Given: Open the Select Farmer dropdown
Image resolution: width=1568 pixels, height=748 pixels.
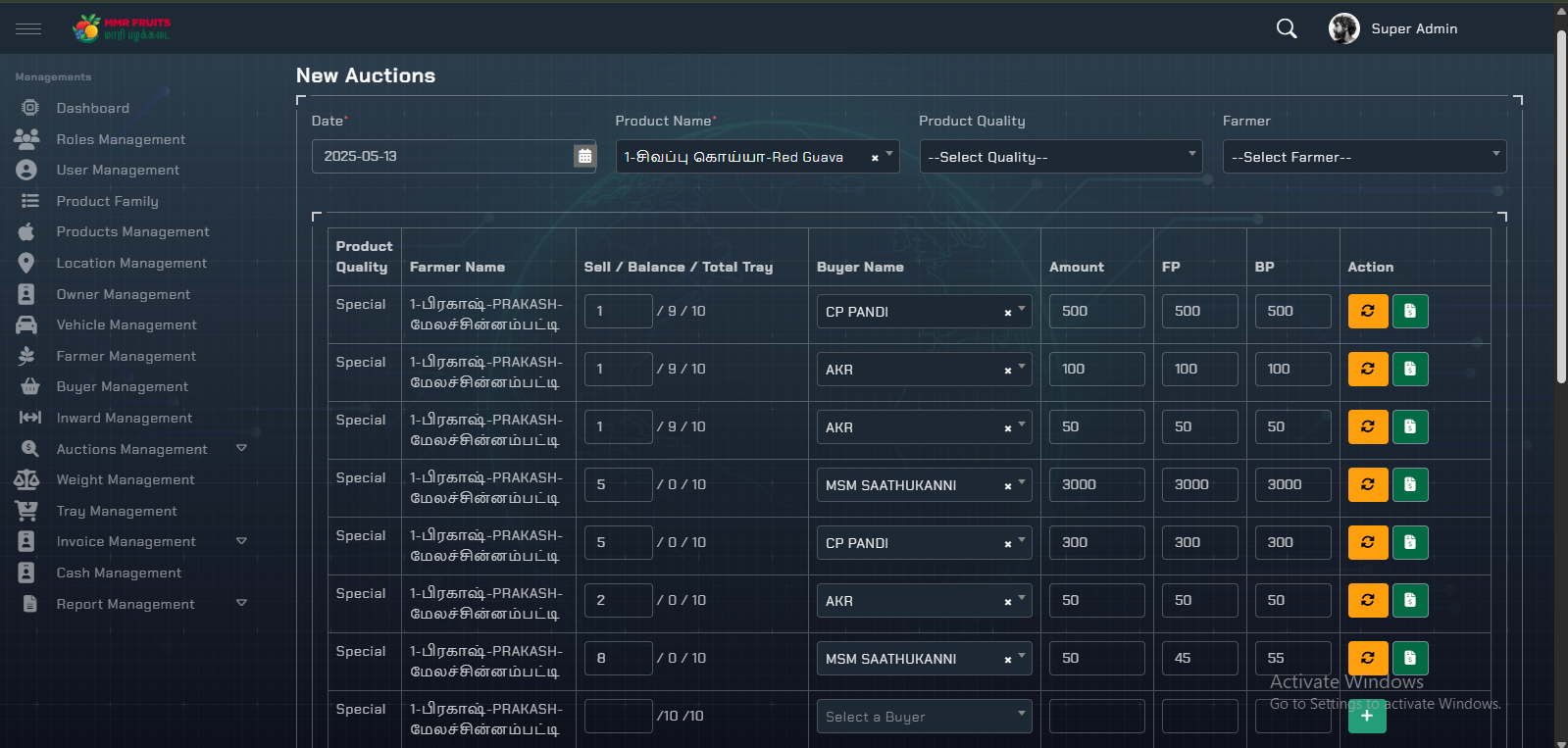Looking at the screenshot, I should pos(1363,157).
